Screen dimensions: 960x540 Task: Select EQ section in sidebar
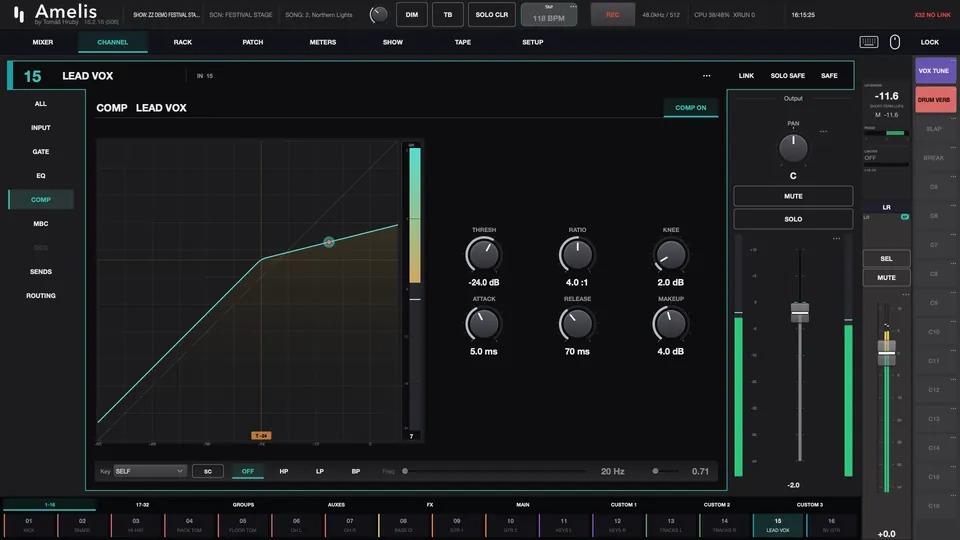(x=40, y=176)
